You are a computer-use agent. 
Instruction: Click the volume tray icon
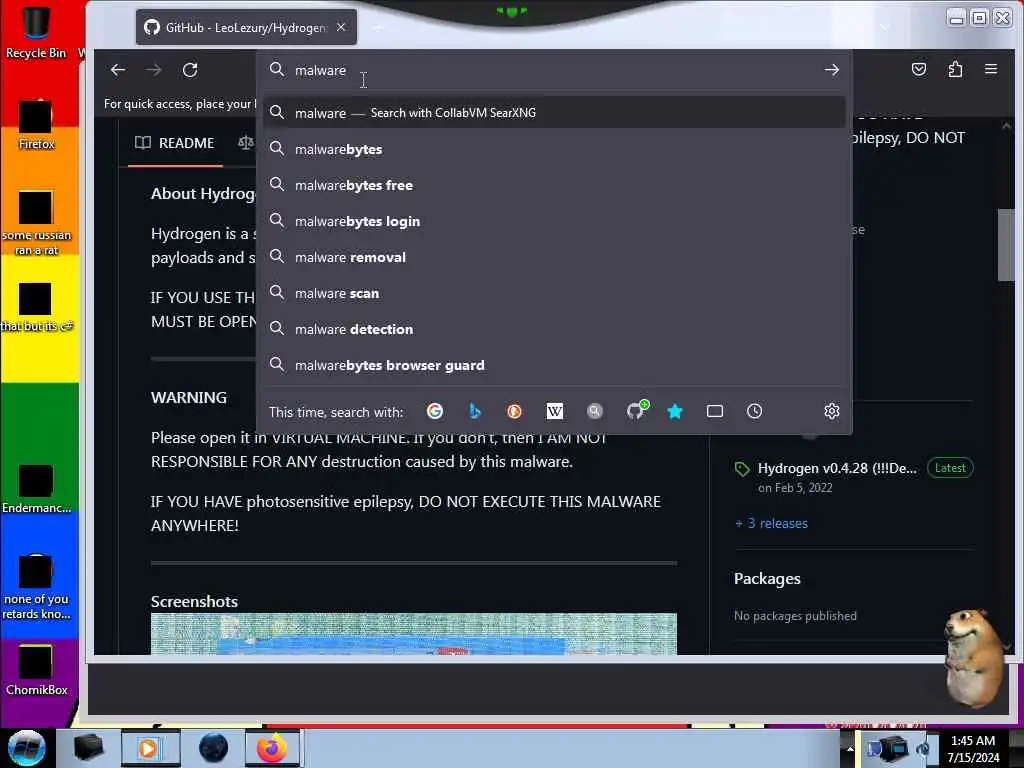(923, 749)
